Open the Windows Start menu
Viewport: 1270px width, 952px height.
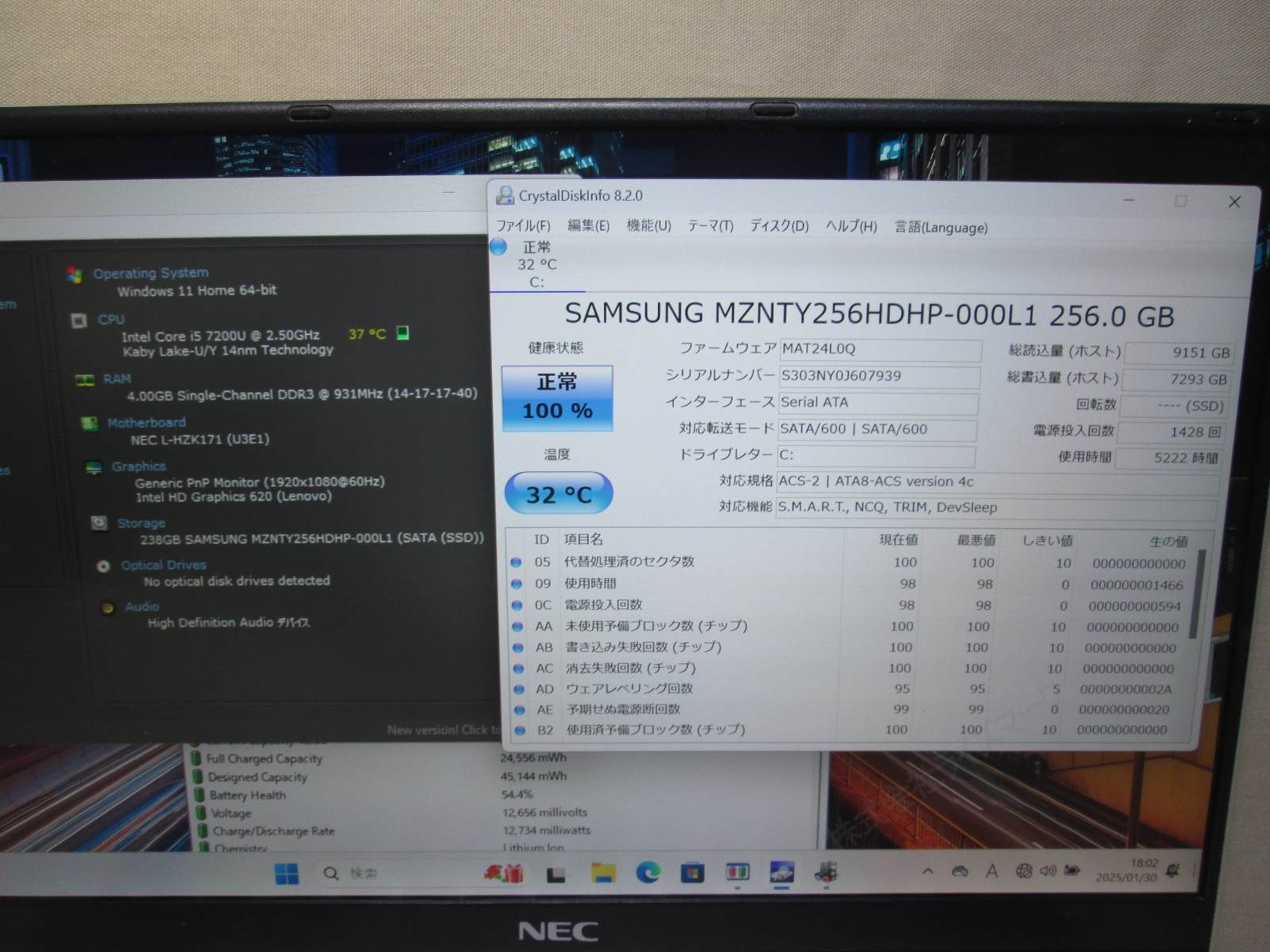click(287, 874)
